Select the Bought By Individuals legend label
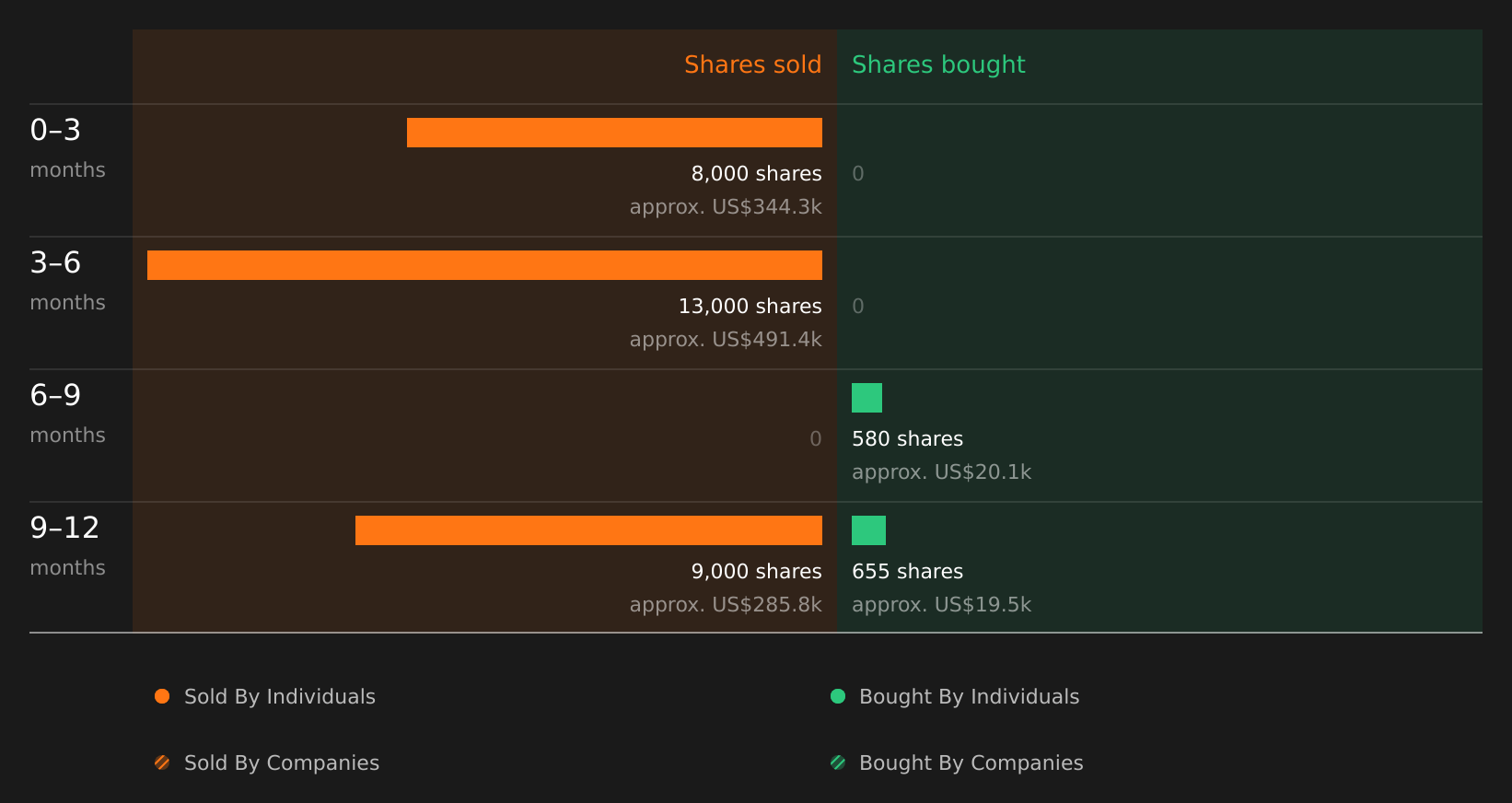Image resolution: width=1512 pixels, height=803 pixels. click(x=970, y=697)
